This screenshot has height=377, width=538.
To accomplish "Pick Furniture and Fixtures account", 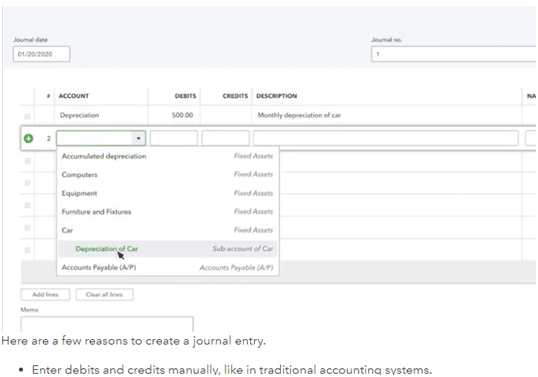I will pyautogui.click(x=168, y=212).
